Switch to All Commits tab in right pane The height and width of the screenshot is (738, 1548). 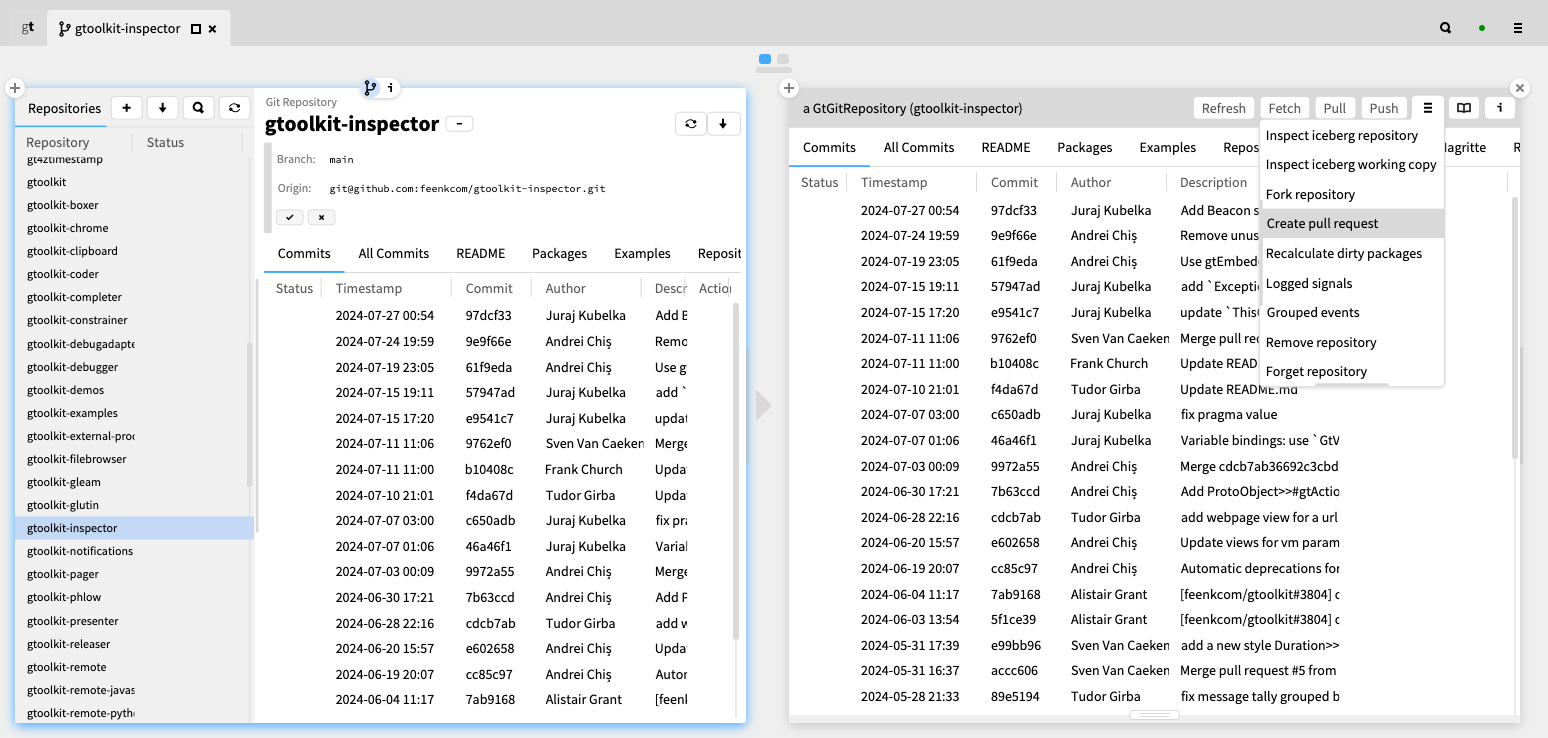919,147
